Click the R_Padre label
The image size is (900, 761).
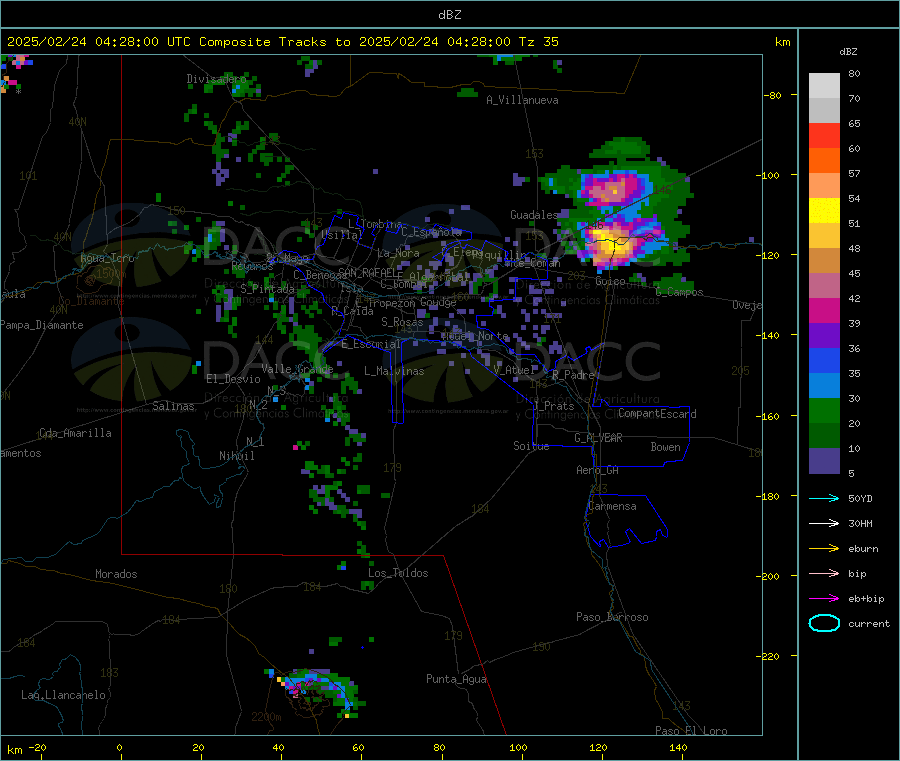pos(573,375)
